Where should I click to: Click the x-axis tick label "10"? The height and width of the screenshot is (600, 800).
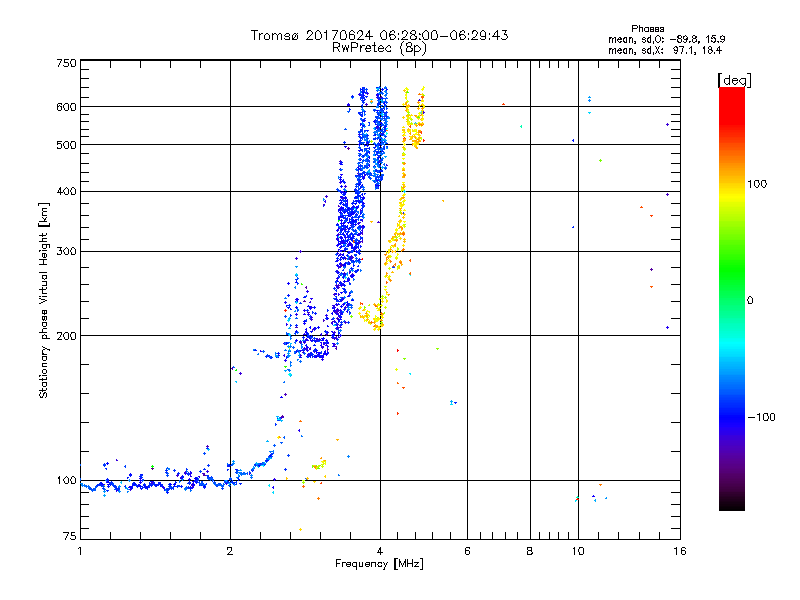(578, 551)
